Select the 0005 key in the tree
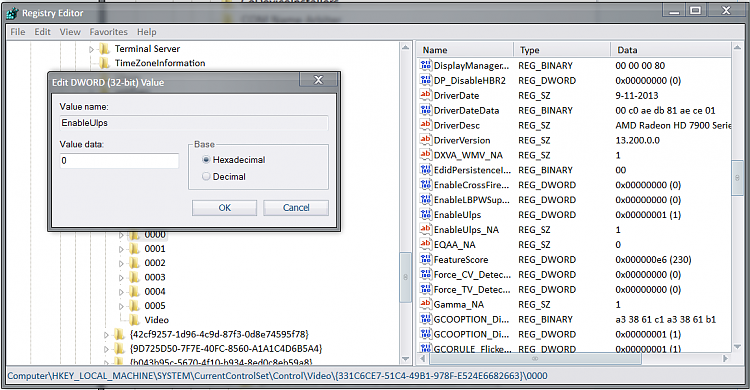750x390 pixels. pyautogui.click(x=155, y=306)
